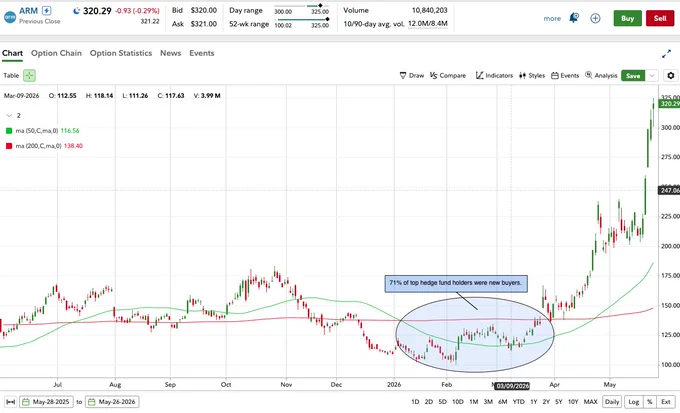Viewport: 680px width, 413px height.
Task: Switch to the Chart tab
Action: click(x=12, y=53)
